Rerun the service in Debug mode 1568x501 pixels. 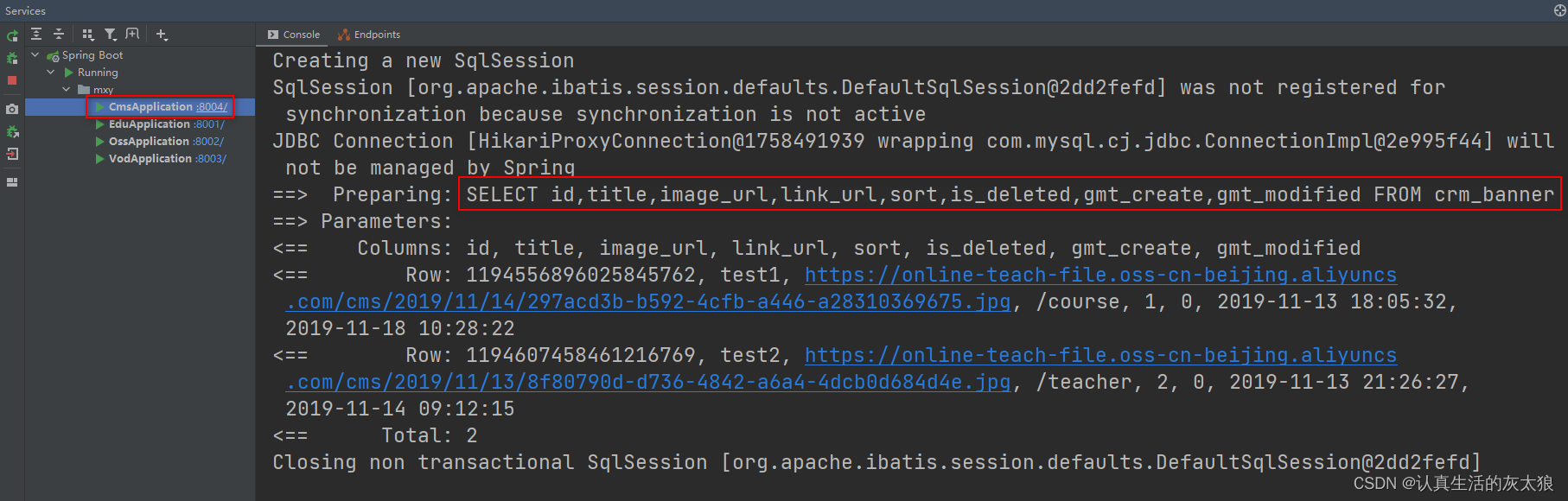(x=12, y=58)
